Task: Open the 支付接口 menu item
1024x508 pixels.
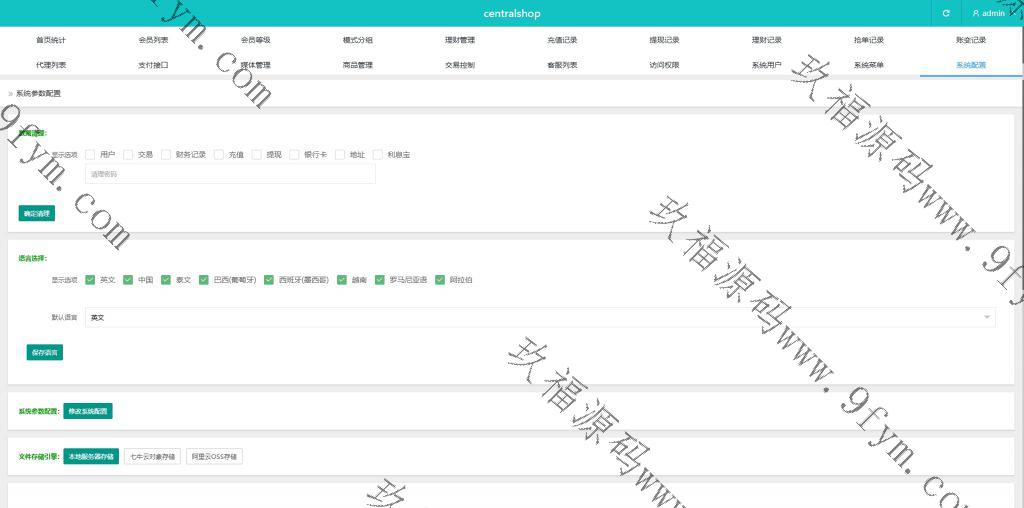Action: 153,65
